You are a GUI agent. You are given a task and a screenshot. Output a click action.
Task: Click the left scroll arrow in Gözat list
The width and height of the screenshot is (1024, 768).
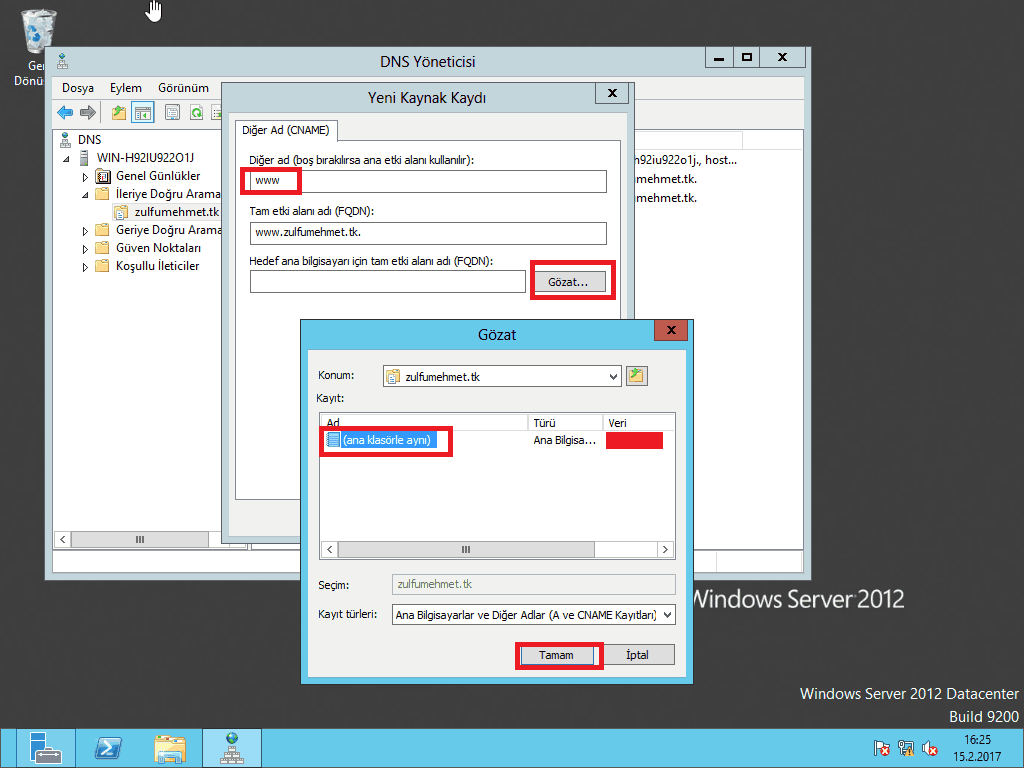tap(330, 550)
